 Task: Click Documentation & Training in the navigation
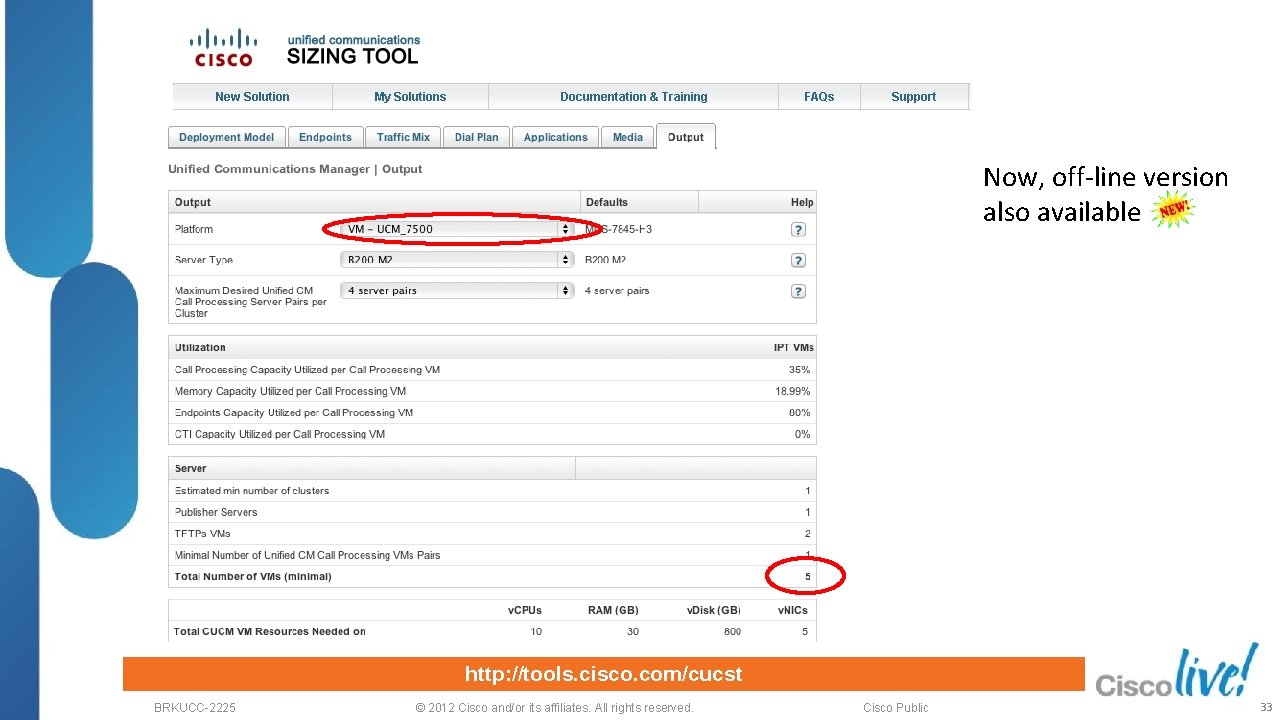click(x=633, y=96)
